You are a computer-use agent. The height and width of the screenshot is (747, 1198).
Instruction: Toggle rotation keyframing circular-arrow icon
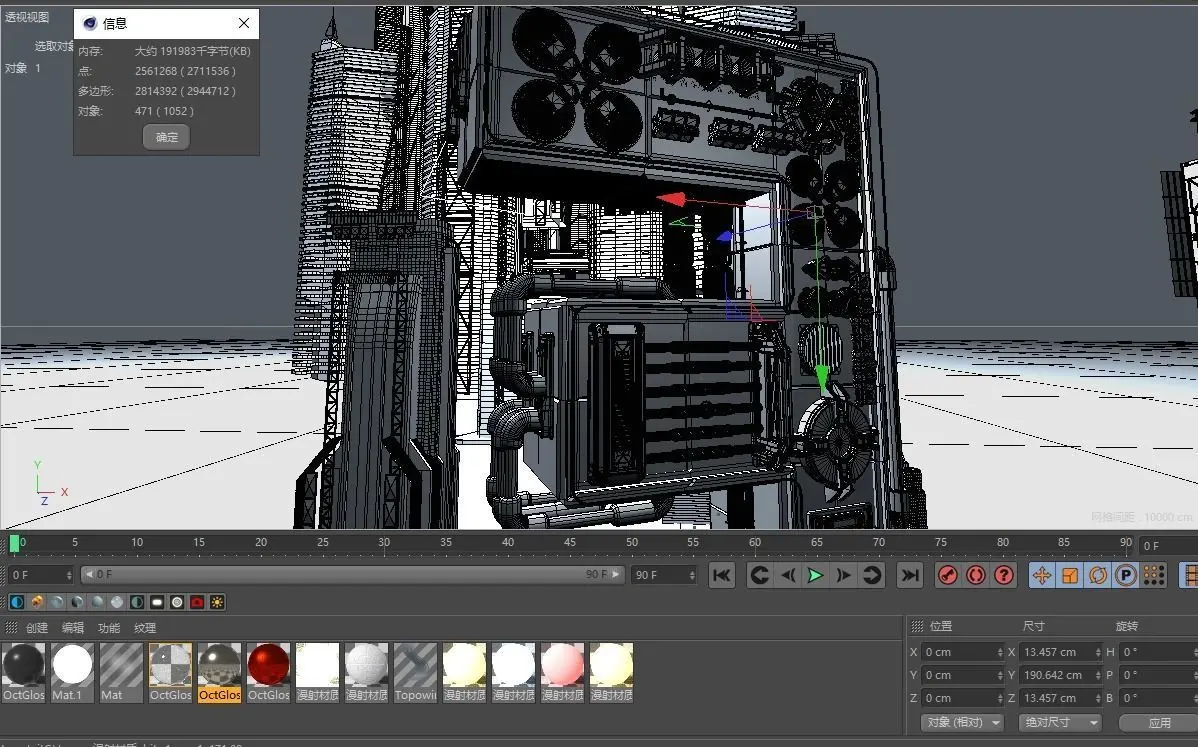point(1098,575)
